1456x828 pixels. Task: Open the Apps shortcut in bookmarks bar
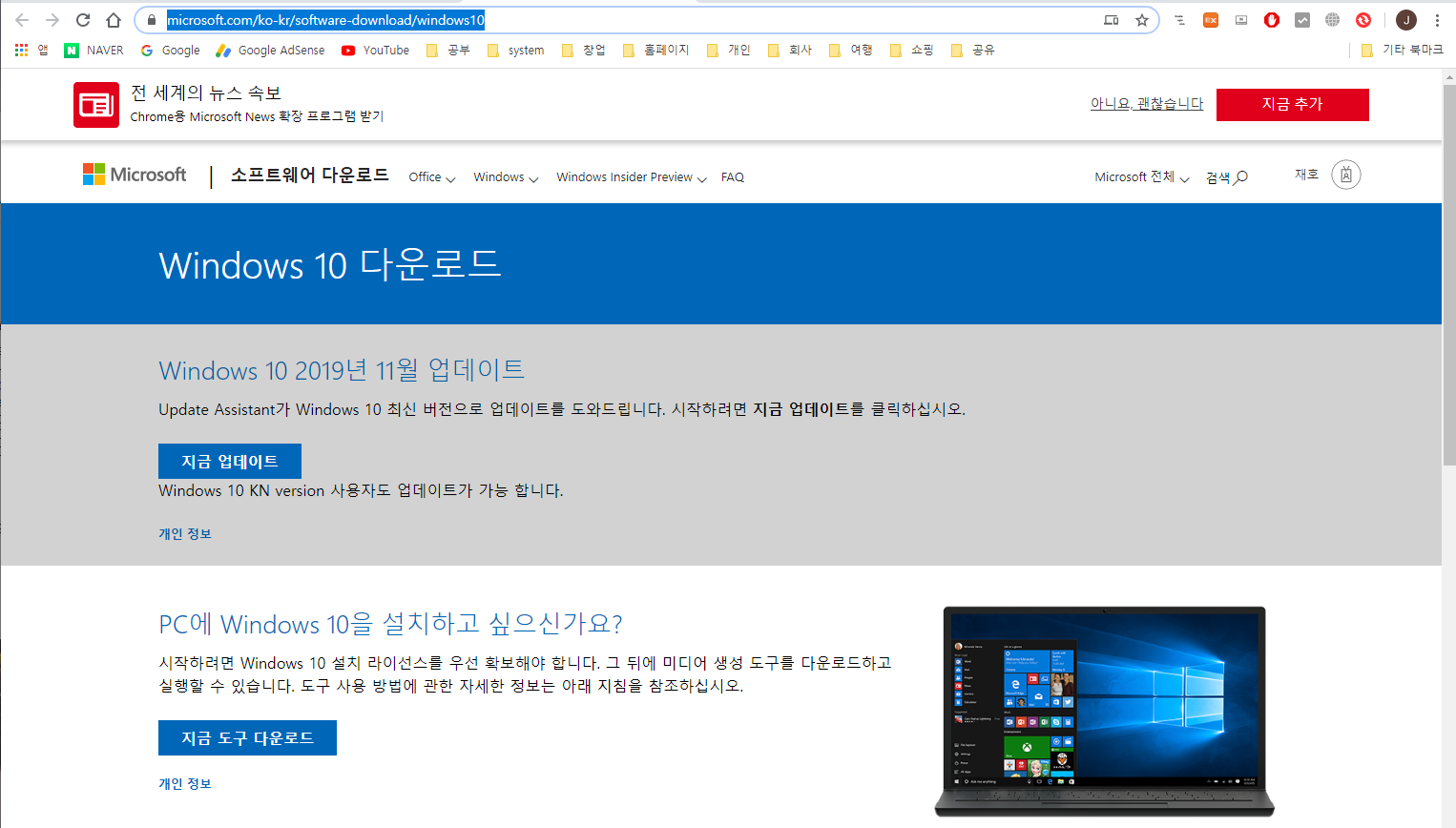31,51
